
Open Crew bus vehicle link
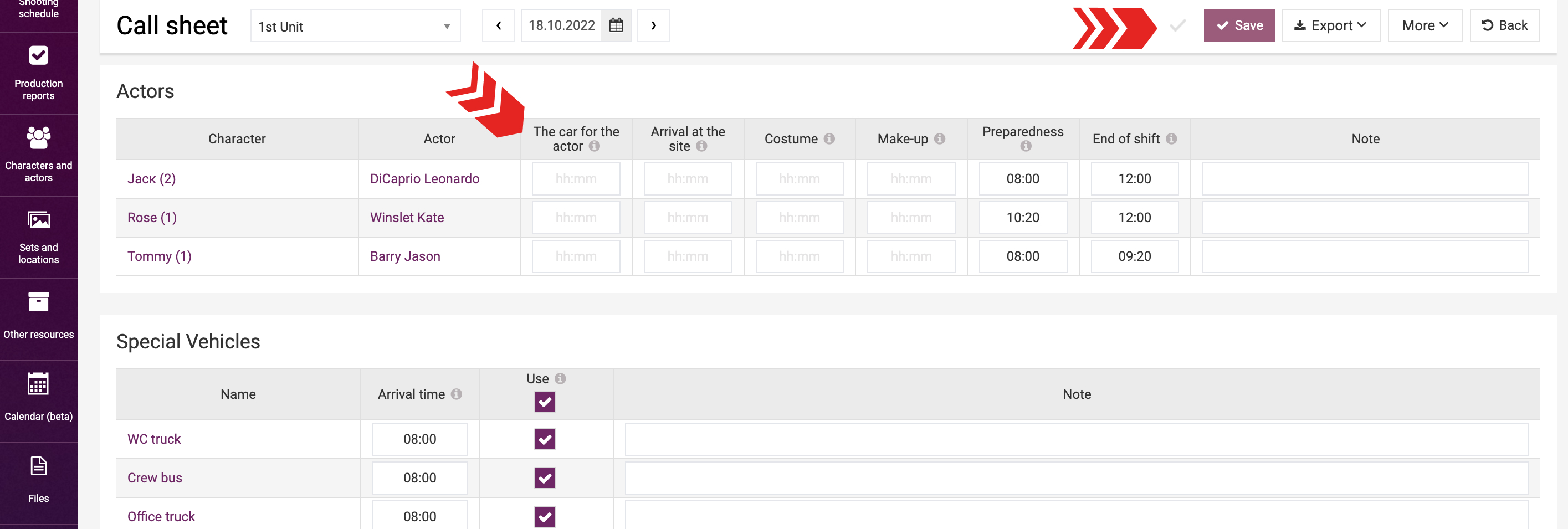[x=155, y=478]
